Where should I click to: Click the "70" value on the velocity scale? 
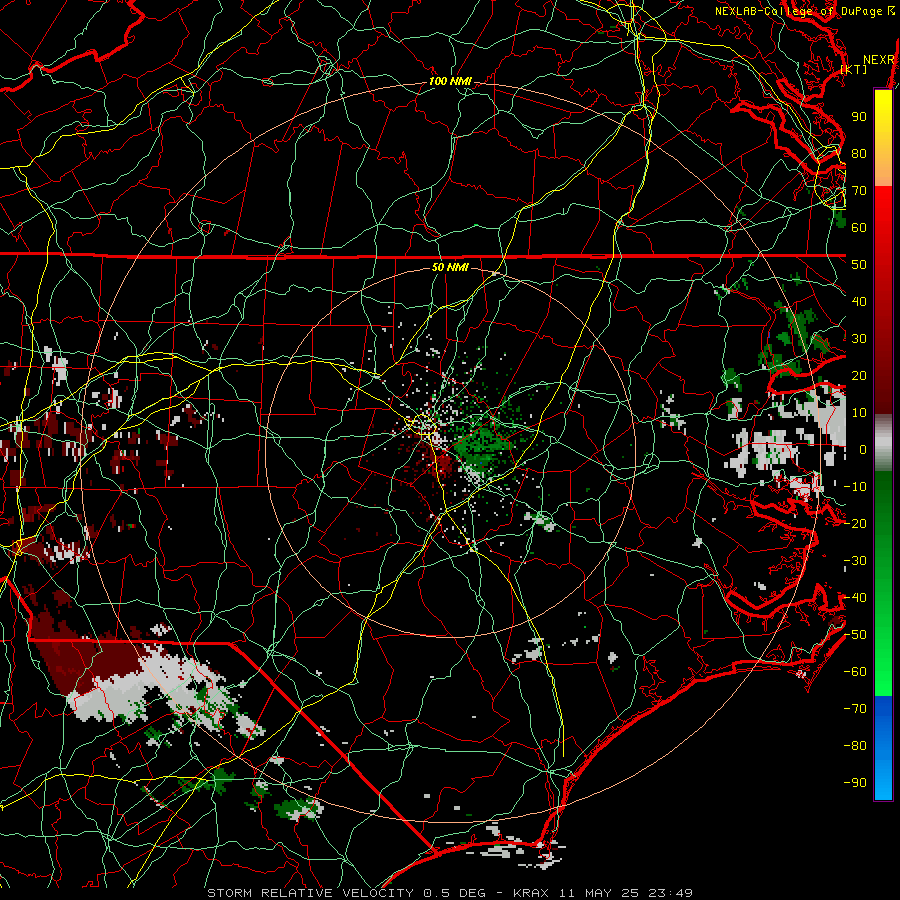click(x=859, y=191)
